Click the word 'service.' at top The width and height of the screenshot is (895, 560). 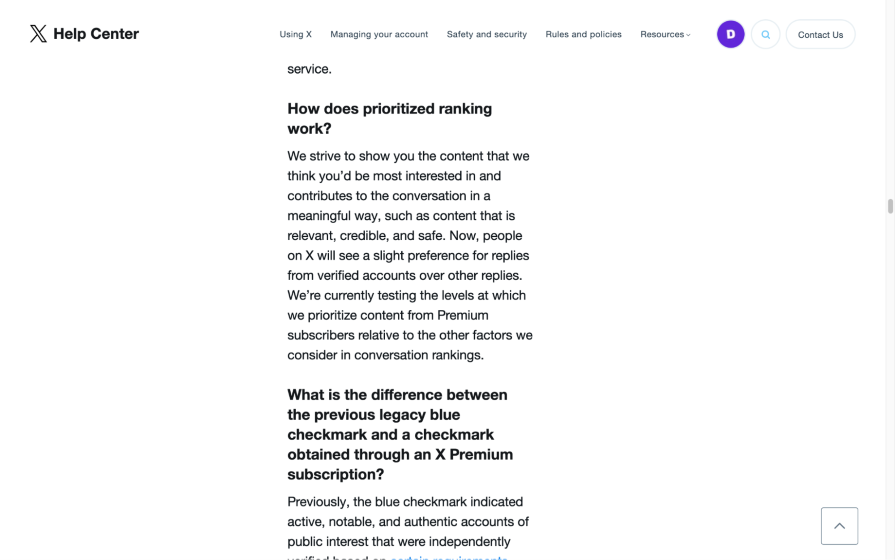pos(309,69)
